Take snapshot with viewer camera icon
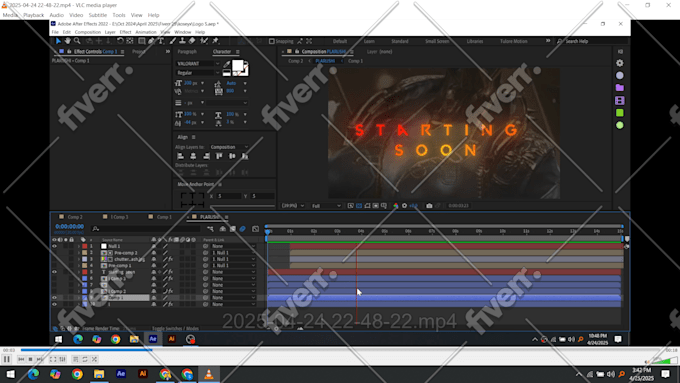Viewport: 680px width, 383px height. 429,206
